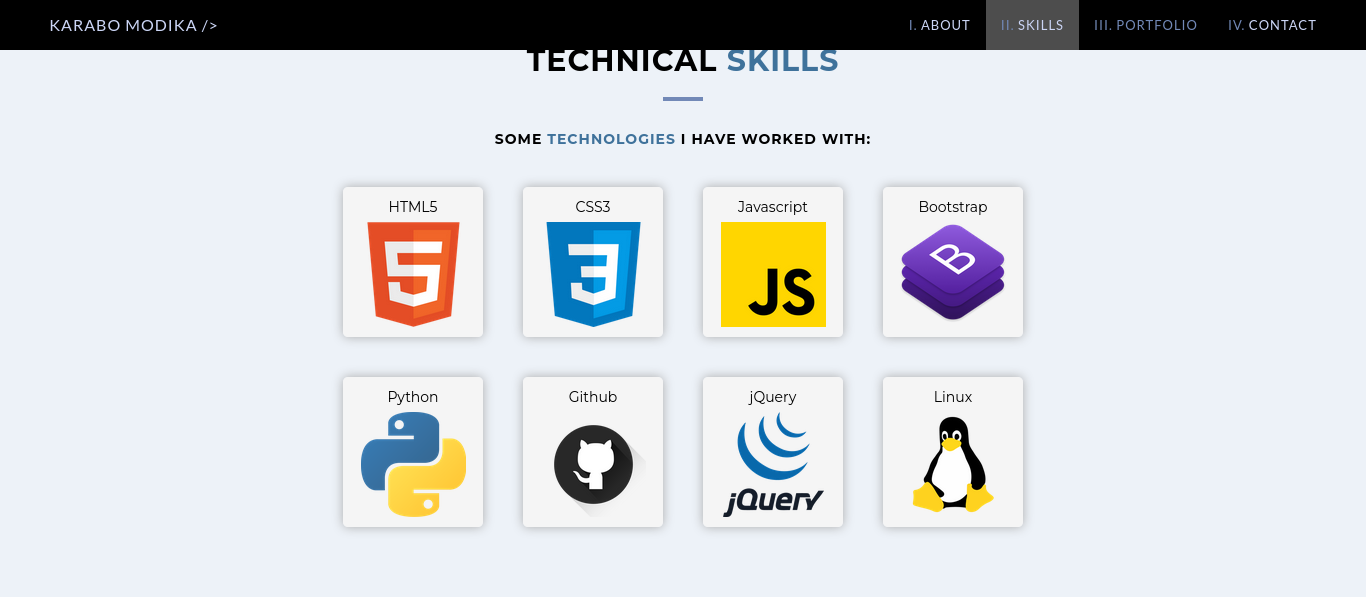
Task: Click 'Some technologies I have worked with' subheading
Action: pos(683,139)
